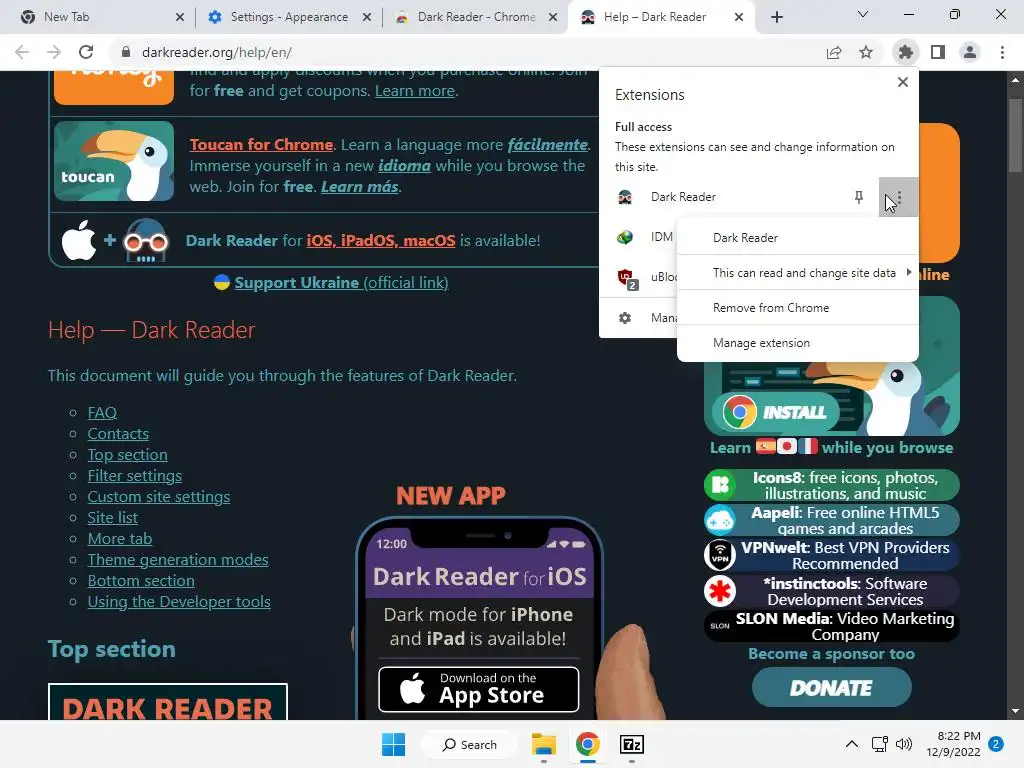Image resolution: width=1024 pixels, height=768 pixels.
Task: Jump to Bottom section link
Action: [x=141, y=581]
